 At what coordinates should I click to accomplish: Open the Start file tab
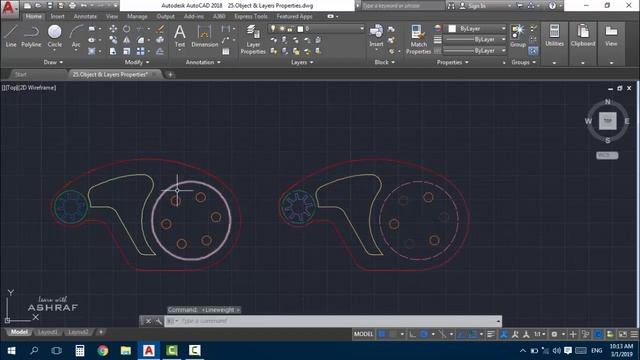click(x=20, y=74)
